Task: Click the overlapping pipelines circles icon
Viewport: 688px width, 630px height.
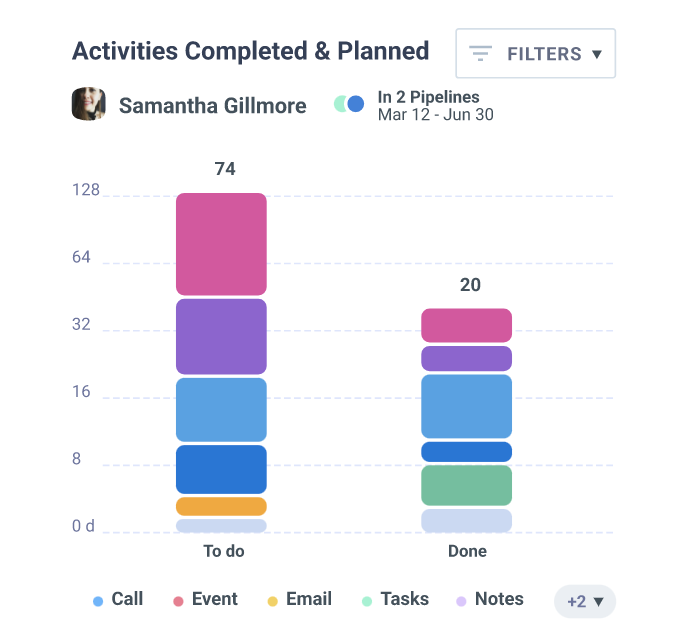Action: 349,104
